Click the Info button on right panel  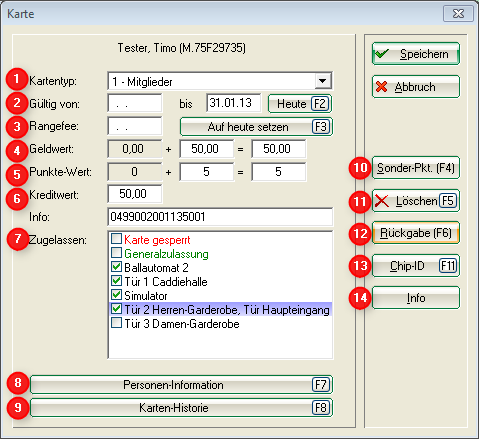(416, 298)
